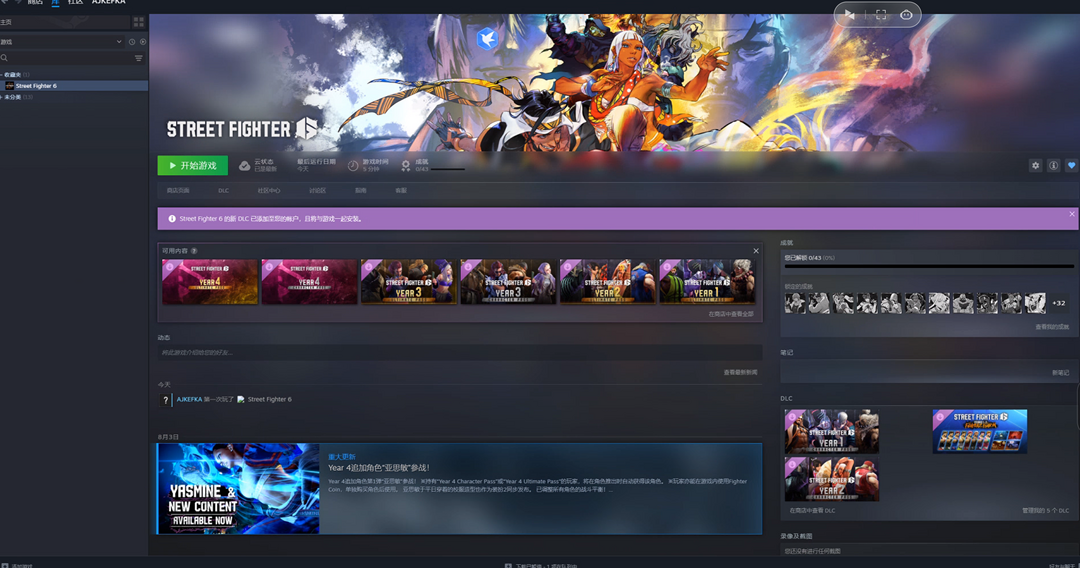Dismiss the purple DLC notification banner
Image resolution: width=1080 pixels, height=568 pixels.
tap(1072, 214)
